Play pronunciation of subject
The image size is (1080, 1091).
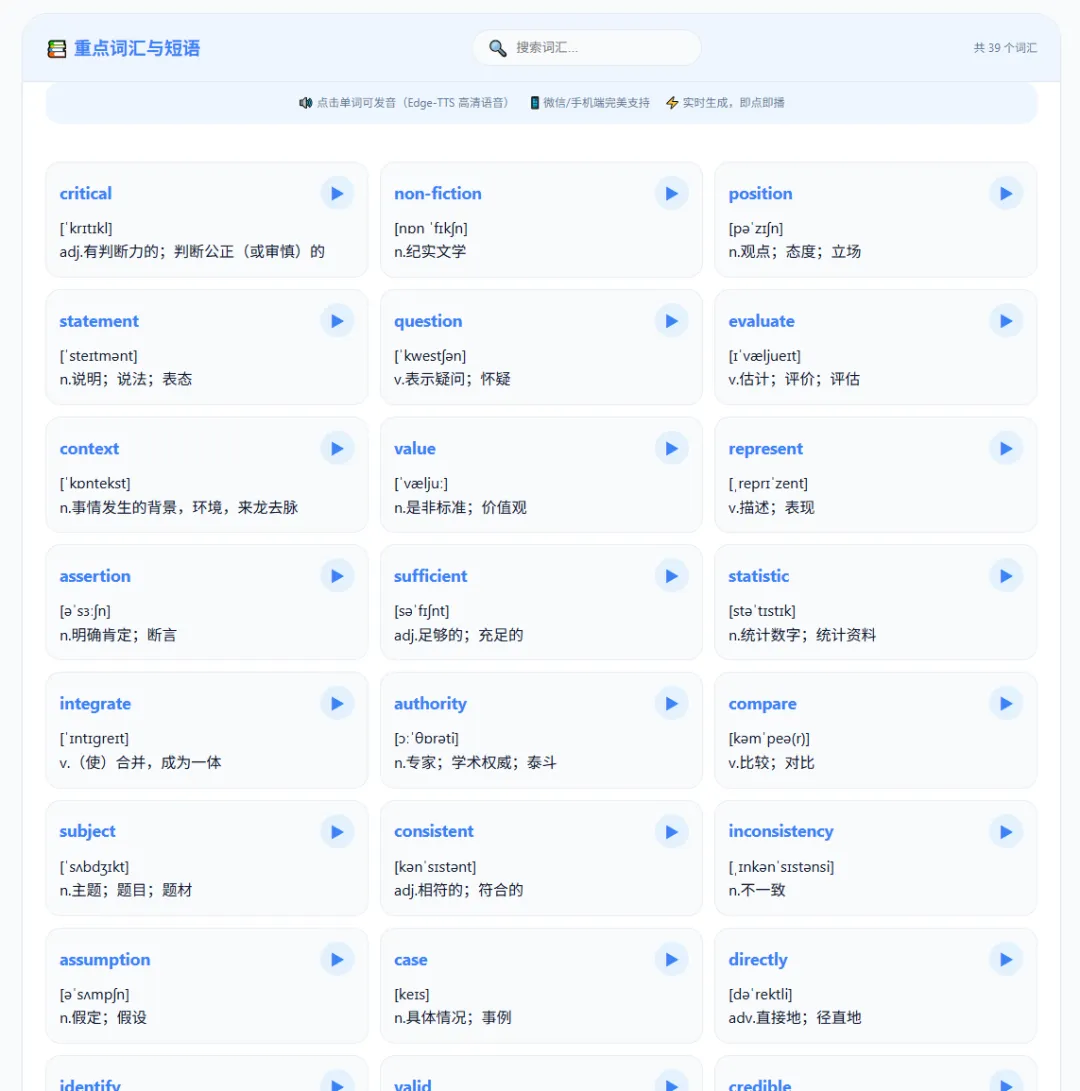[338, 831]
